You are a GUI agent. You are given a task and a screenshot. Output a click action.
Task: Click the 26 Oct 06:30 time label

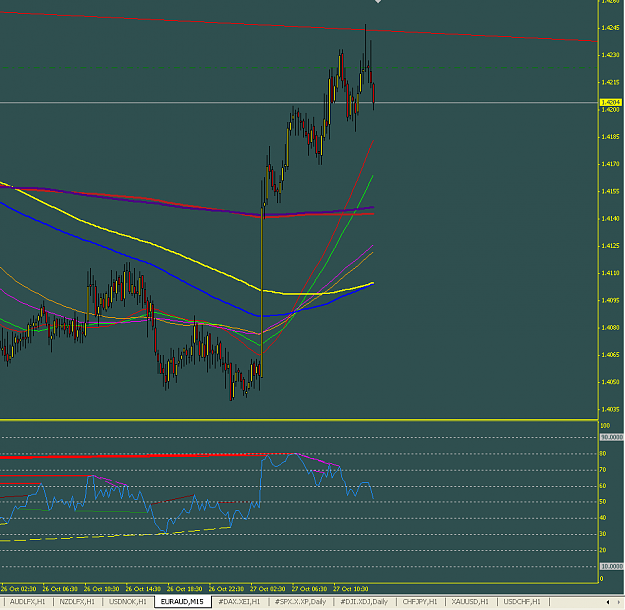[60, 589]
